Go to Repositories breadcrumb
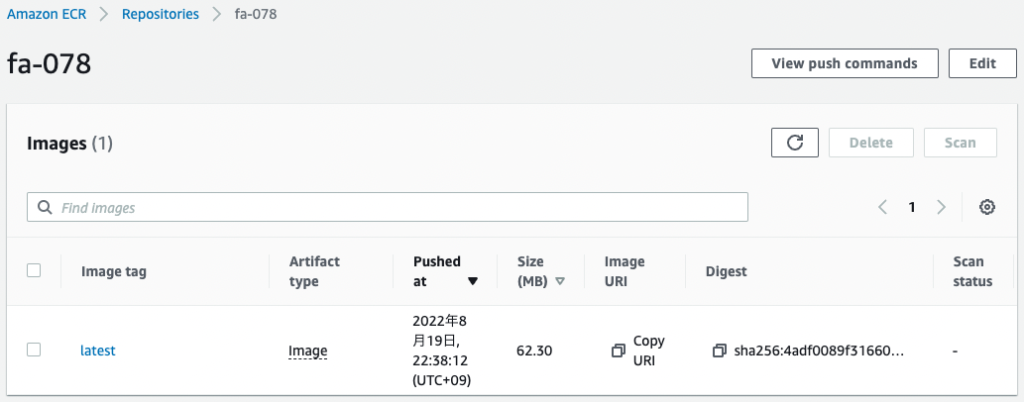This screenshot has height=402, width=1024. (x=161, y=14)
